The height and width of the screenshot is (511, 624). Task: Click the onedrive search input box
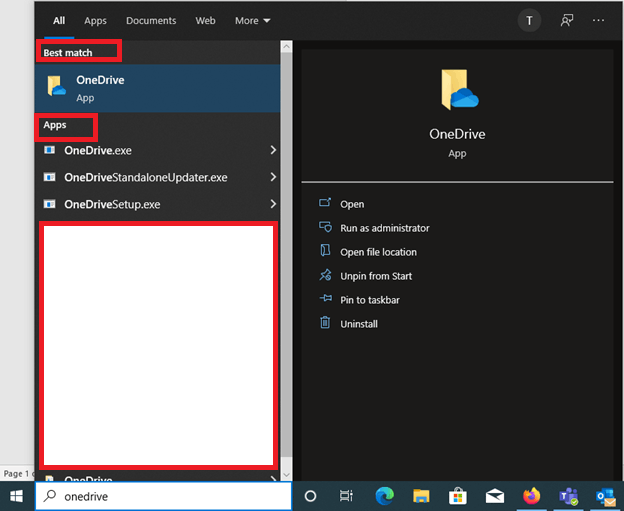(x=164, y=496)
